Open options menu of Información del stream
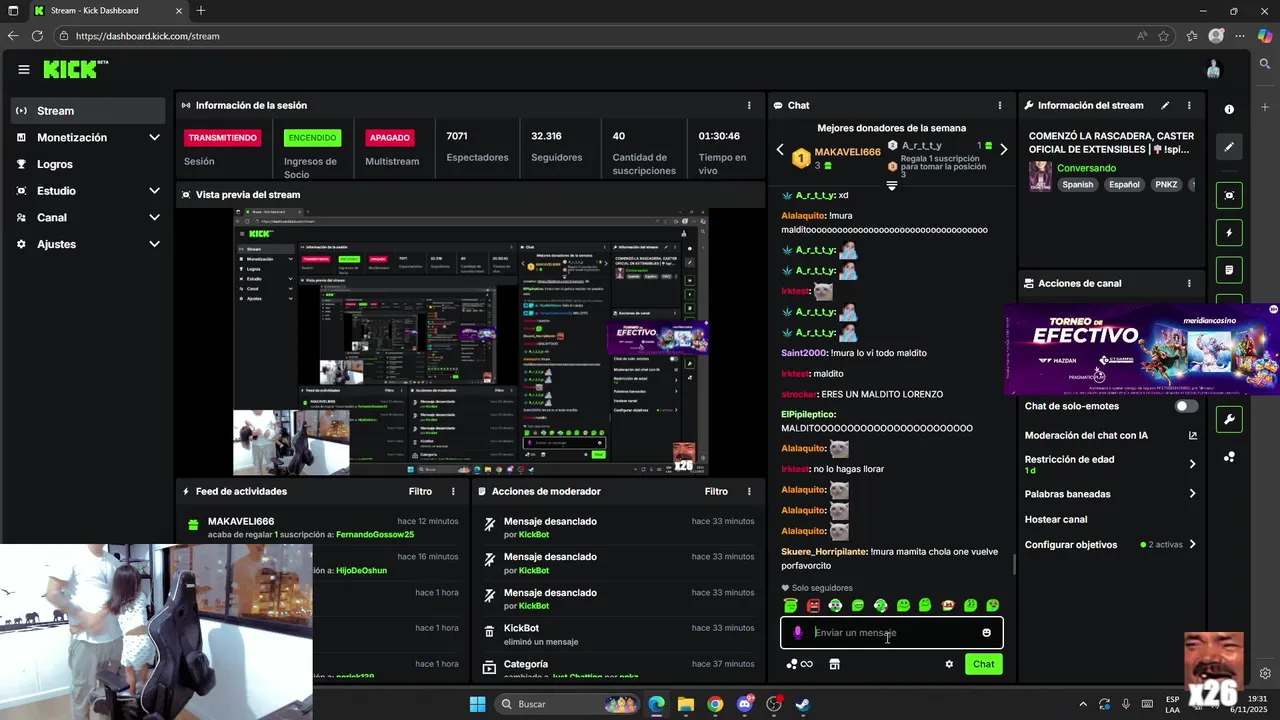This screenshot has width=1280, height=720. (x=1189, y=105)
